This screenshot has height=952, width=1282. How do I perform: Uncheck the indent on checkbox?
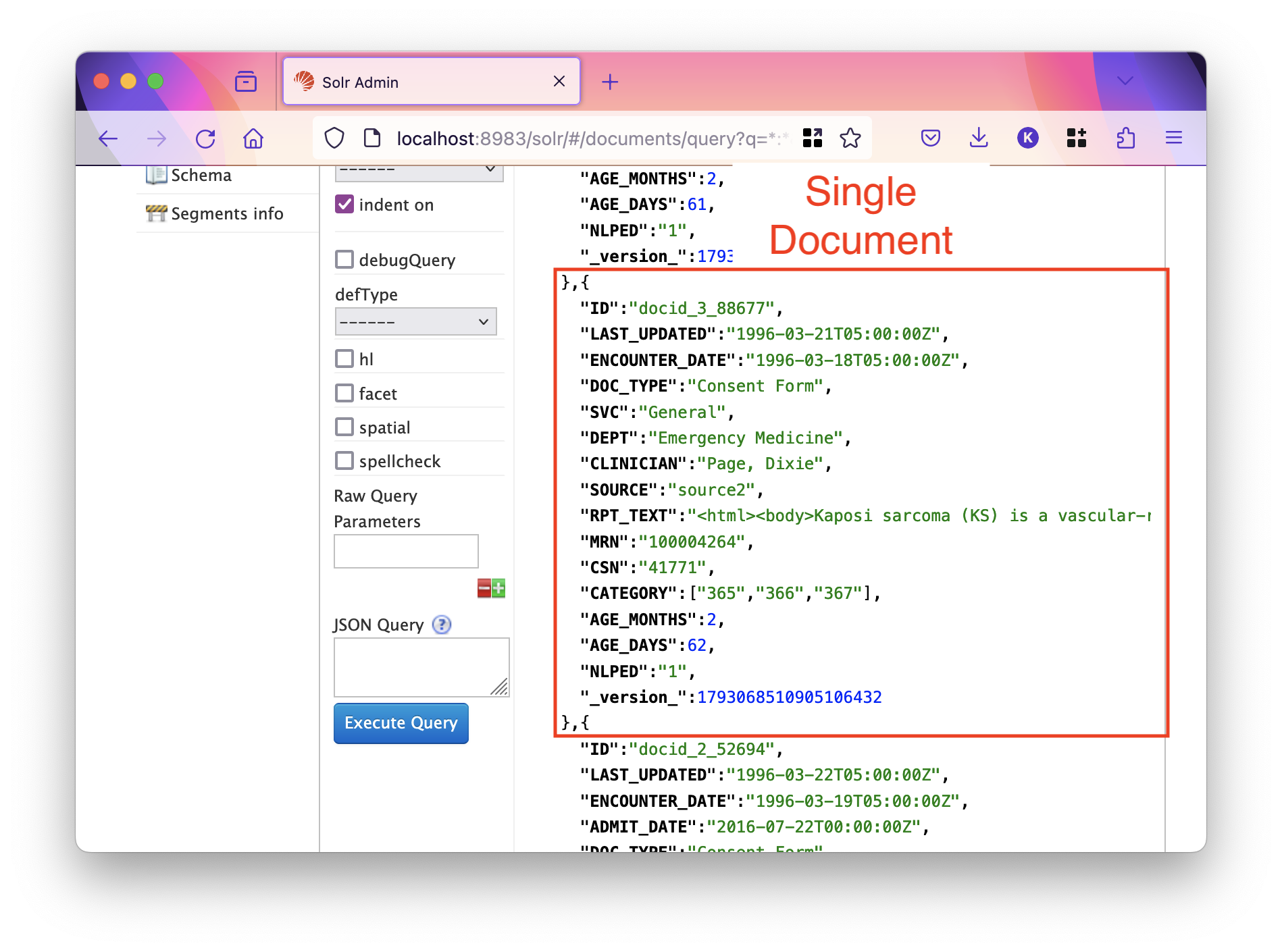(x=344, y=204)
